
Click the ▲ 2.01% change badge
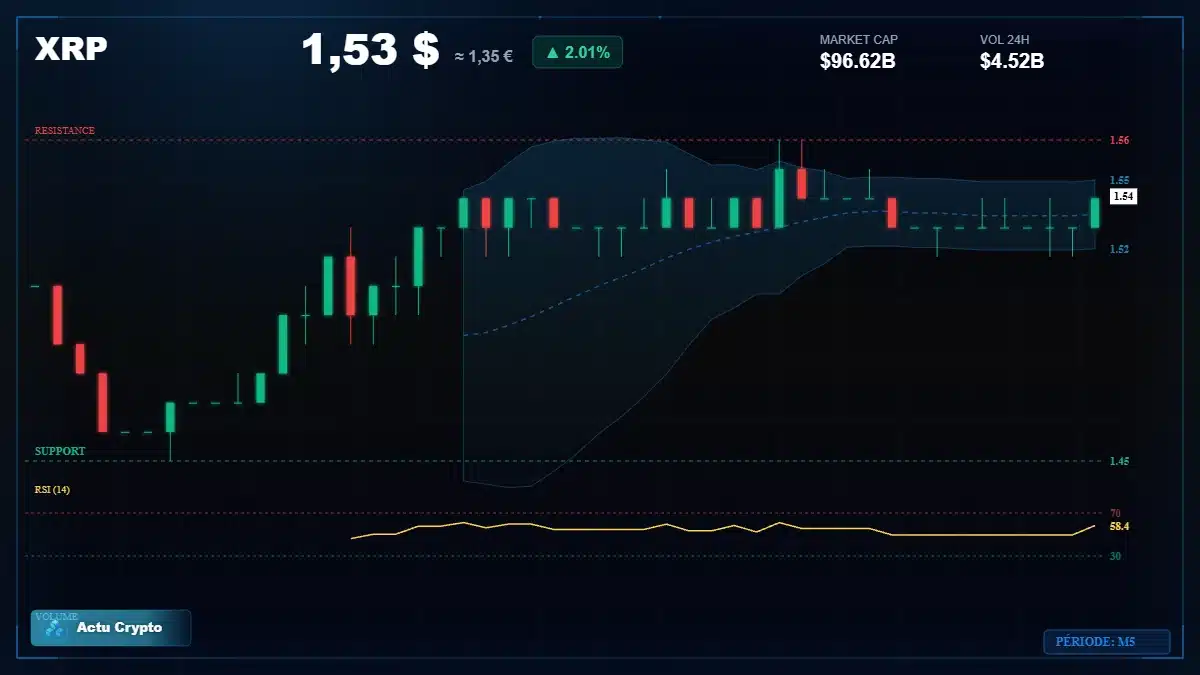click(x=577, y=52)
